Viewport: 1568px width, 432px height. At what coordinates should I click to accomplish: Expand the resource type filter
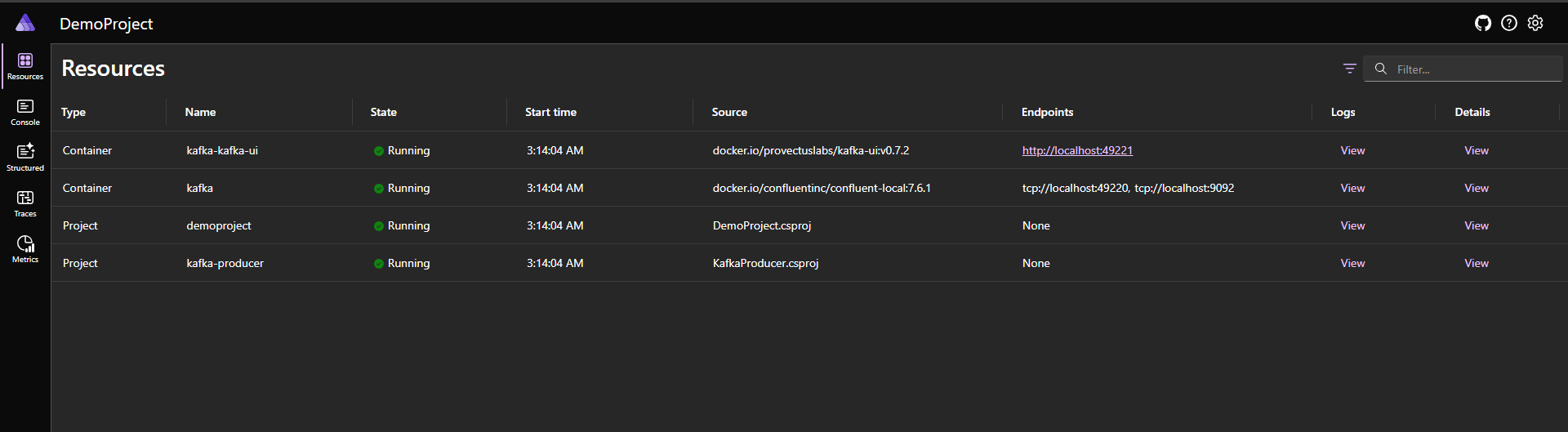(1350, 69)
